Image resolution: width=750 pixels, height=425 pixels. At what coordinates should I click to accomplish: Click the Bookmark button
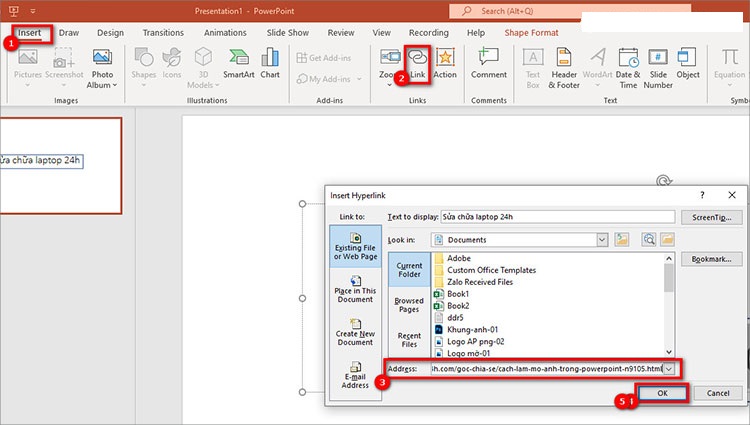712,259
